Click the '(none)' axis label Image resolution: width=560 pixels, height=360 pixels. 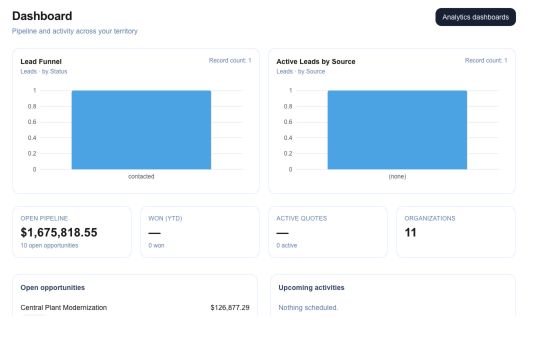pos(397,176)
